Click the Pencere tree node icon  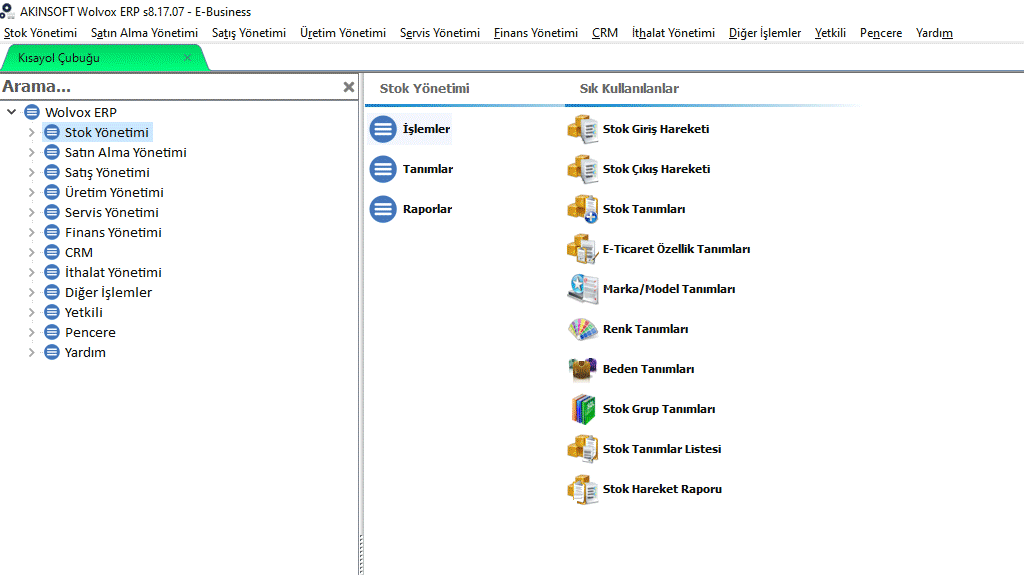pyautogui.click(x=52, y=332)
